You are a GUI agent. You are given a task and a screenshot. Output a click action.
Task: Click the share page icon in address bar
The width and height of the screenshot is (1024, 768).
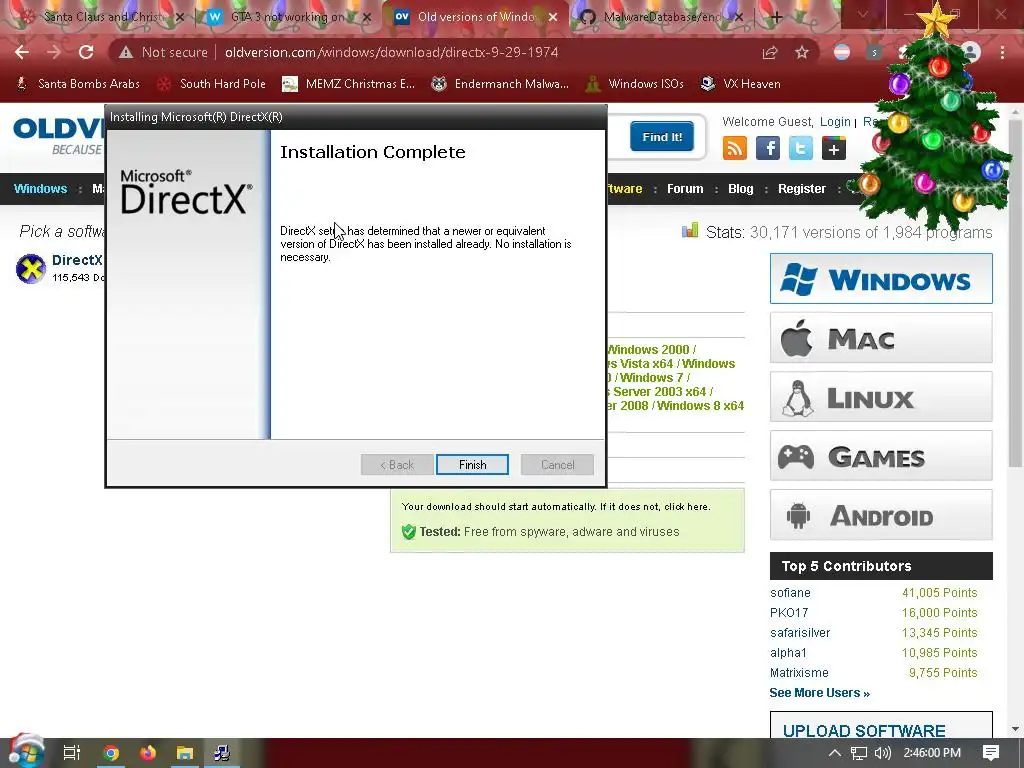pyautogui.click(x=770, y=52)
